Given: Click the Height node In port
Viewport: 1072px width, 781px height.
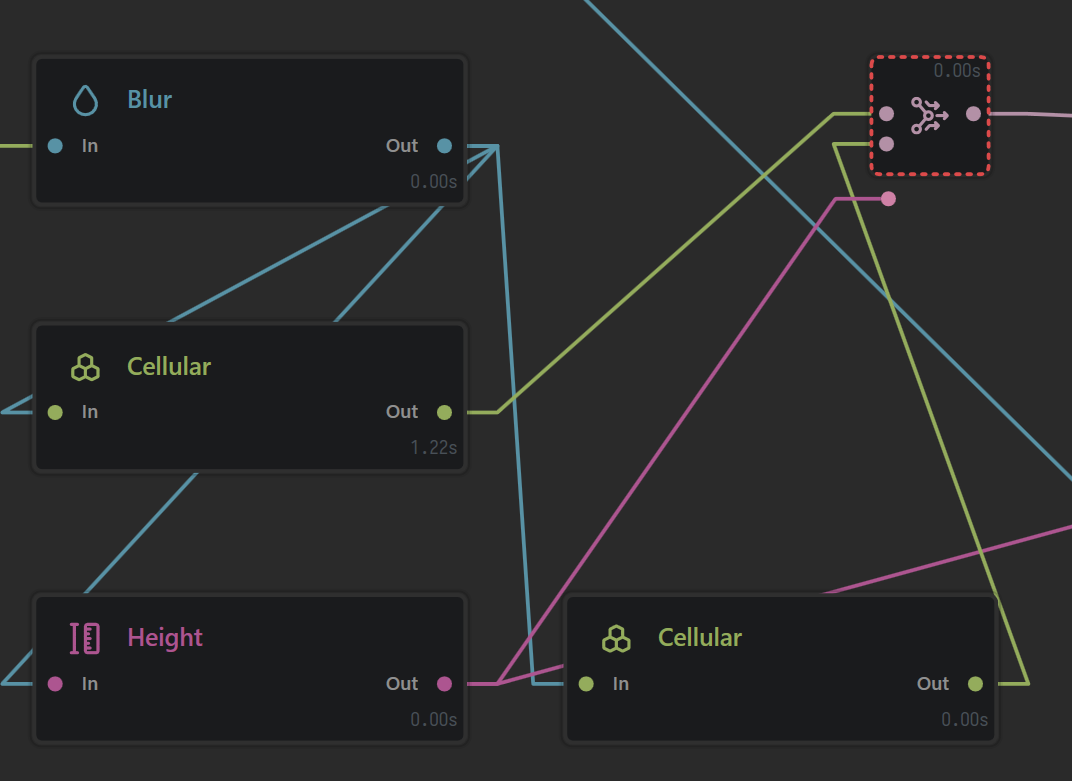Looking at the screenshot, I should 55,684.
